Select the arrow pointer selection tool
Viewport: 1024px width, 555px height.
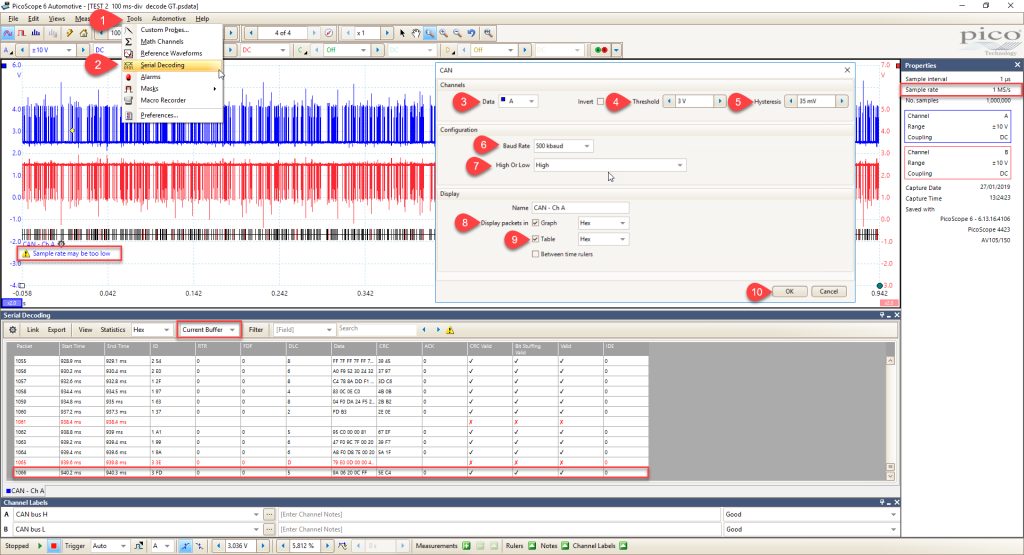click(402, 33)
